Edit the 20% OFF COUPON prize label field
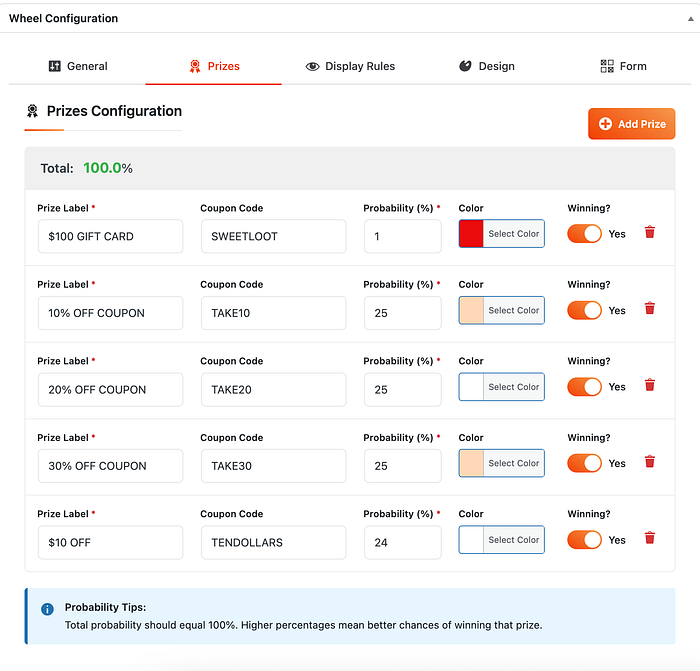The height and width of the screenshot is (671, 700). pos(110,389)
